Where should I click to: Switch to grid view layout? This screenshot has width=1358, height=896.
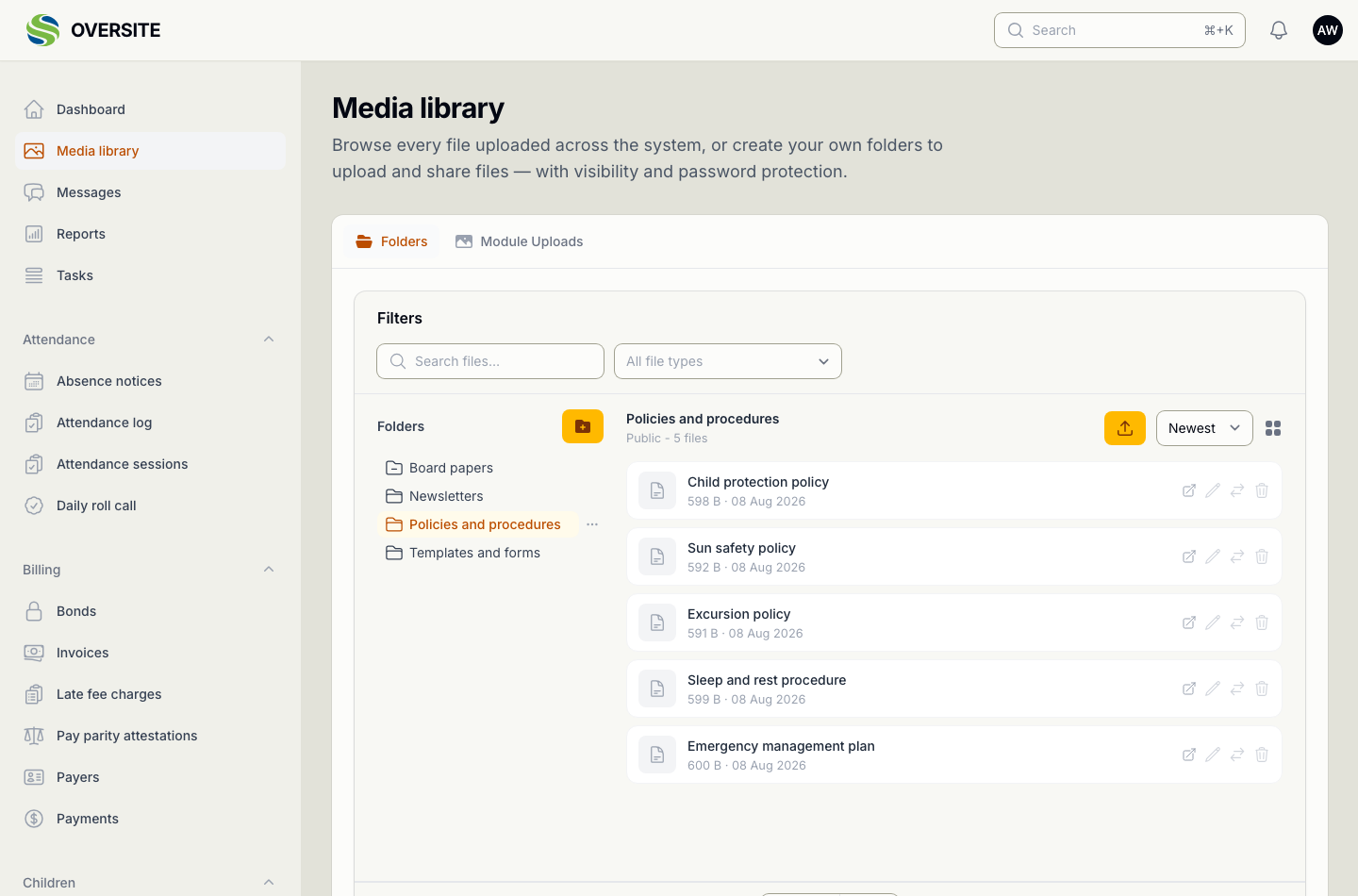tap(1273, 428)
